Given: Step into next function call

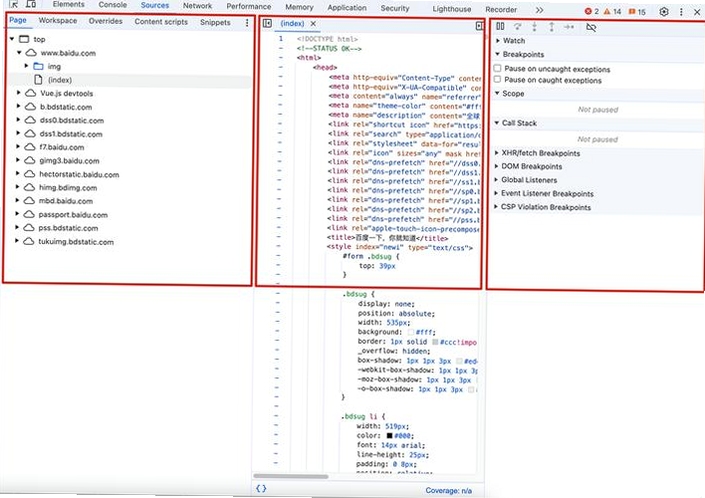Looking at the screenshot, I should click(x=535, y=27).
